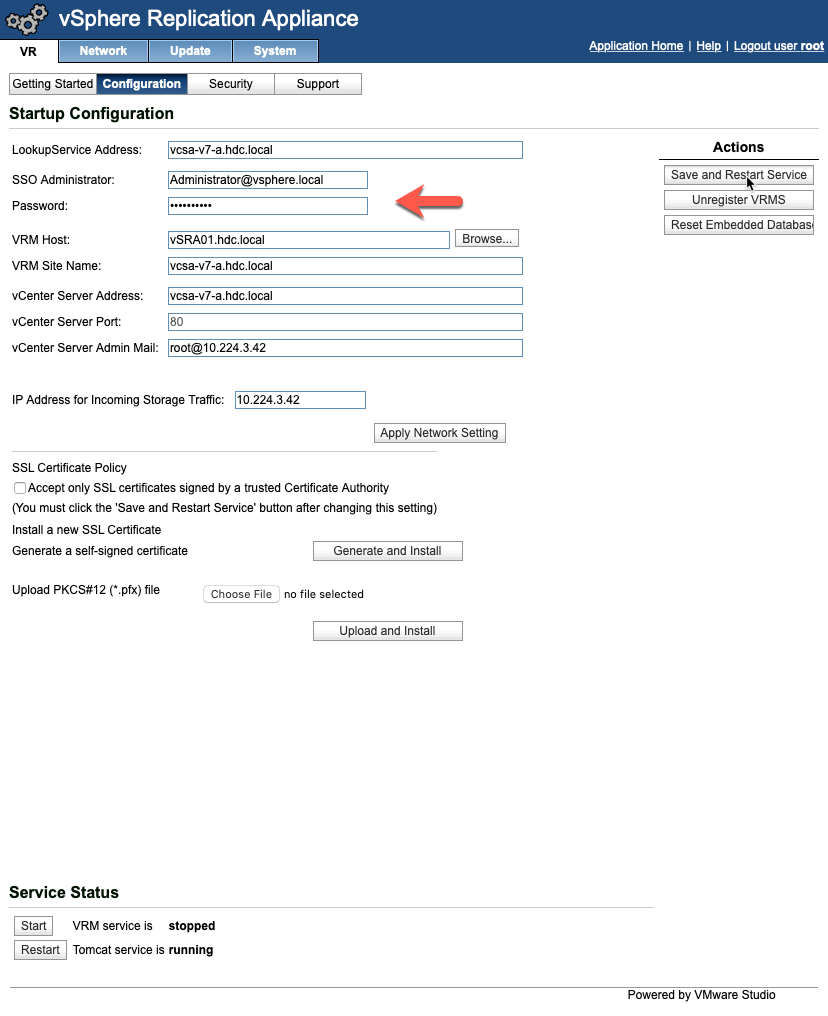This screenshot has width=828, height=1016.
Task: Click the 'LookupService Address:' label
Action: [76, 150]
